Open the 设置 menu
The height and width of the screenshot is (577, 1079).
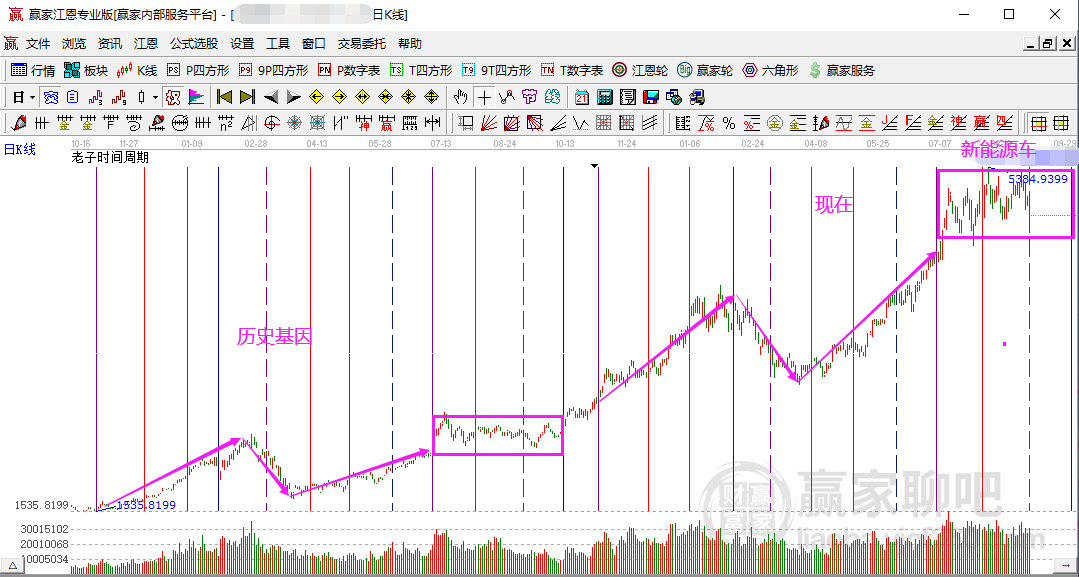(242, 43)
